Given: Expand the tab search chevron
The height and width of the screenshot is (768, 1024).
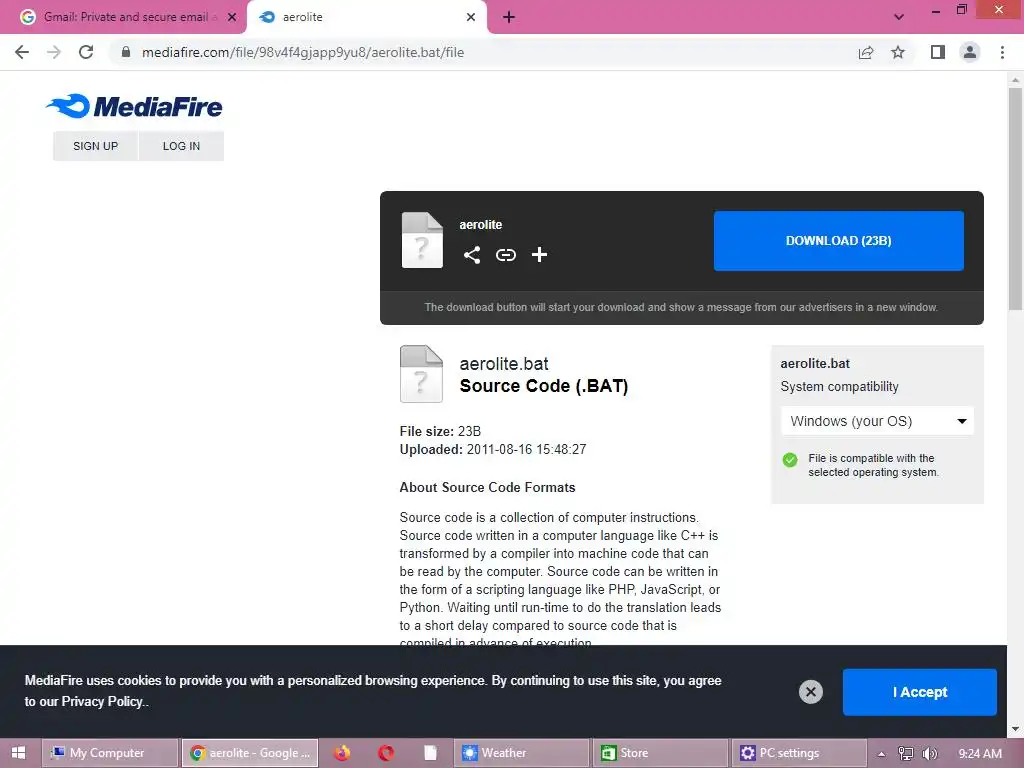Looking at the screenshot, I should tap(899, 17).
